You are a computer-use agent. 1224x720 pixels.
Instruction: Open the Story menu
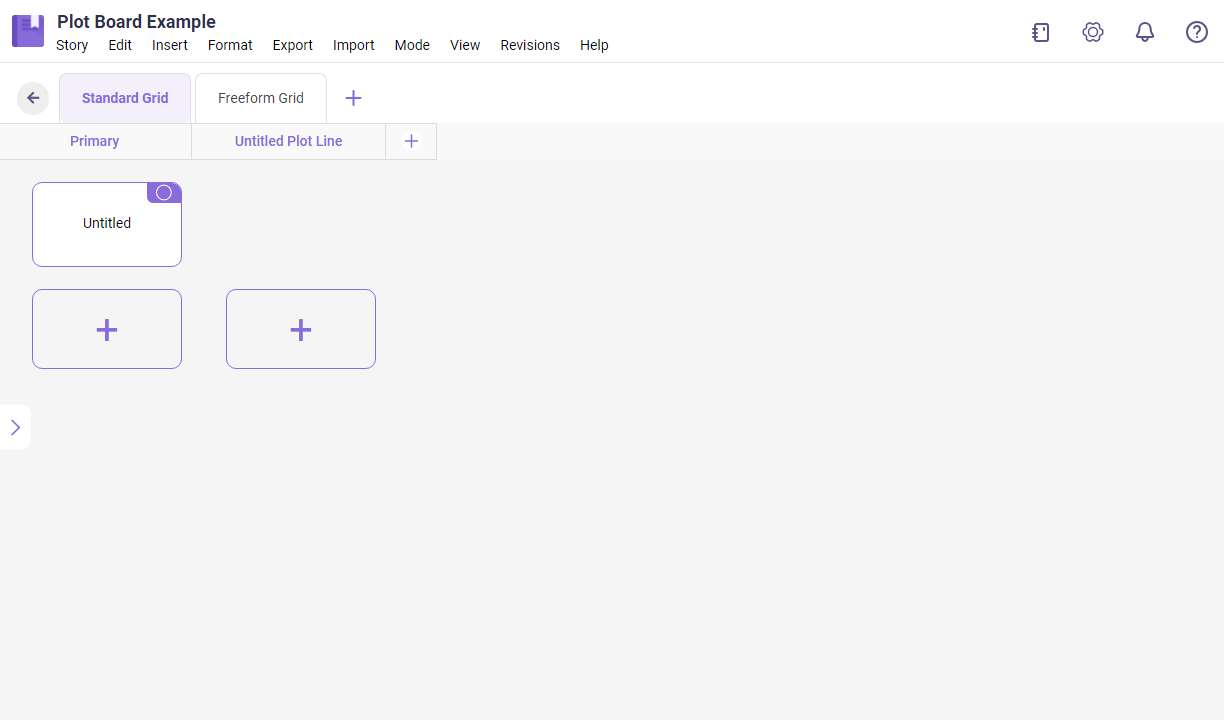coord(72,45)
